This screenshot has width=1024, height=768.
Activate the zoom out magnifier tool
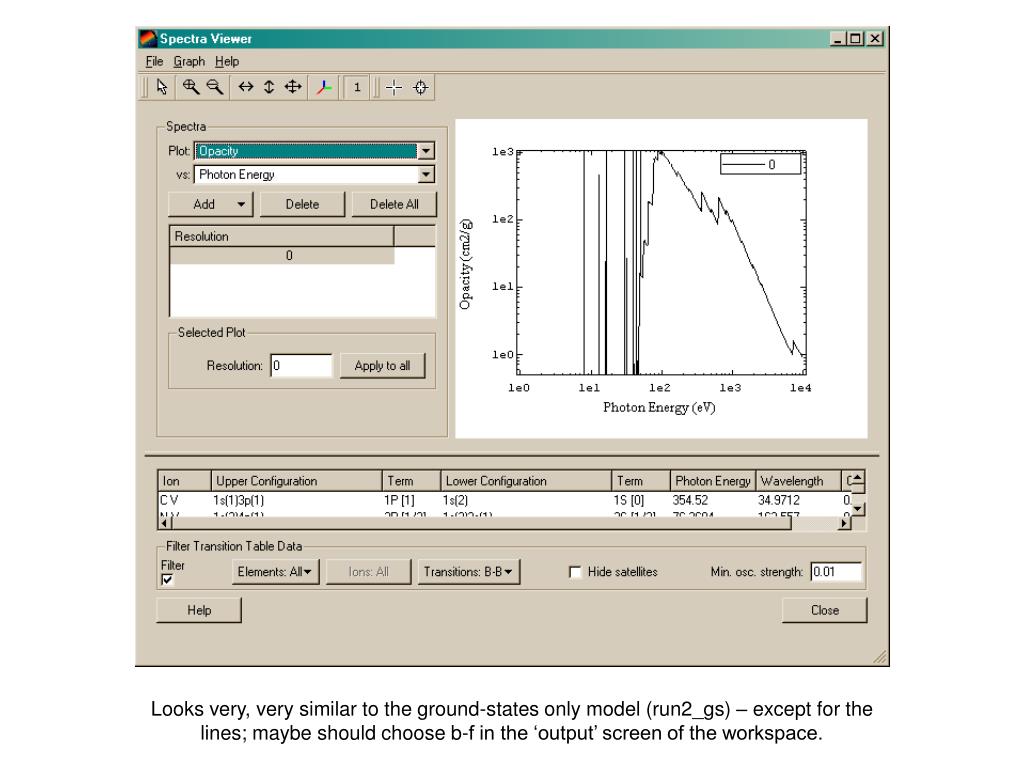coord(215,87)
